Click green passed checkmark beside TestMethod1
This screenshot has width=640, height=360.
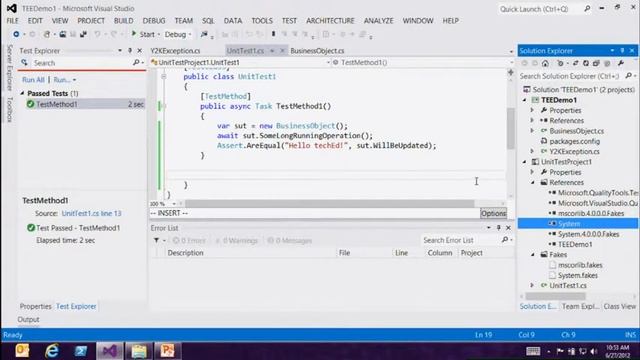(30, 104)
